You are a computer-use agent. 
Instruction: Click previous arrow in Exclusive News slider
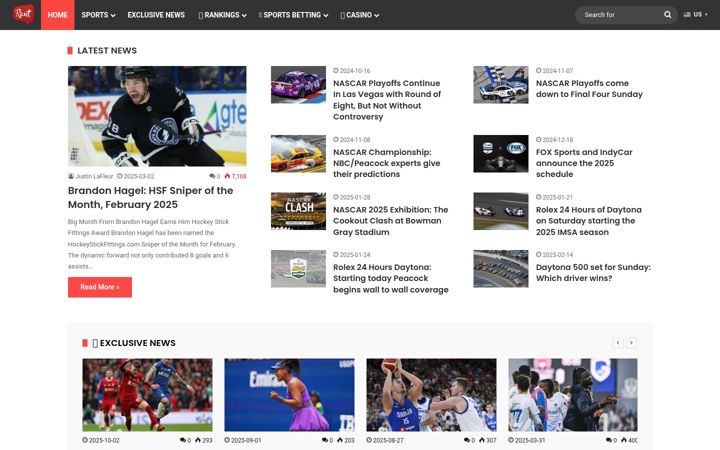(618, 343)
